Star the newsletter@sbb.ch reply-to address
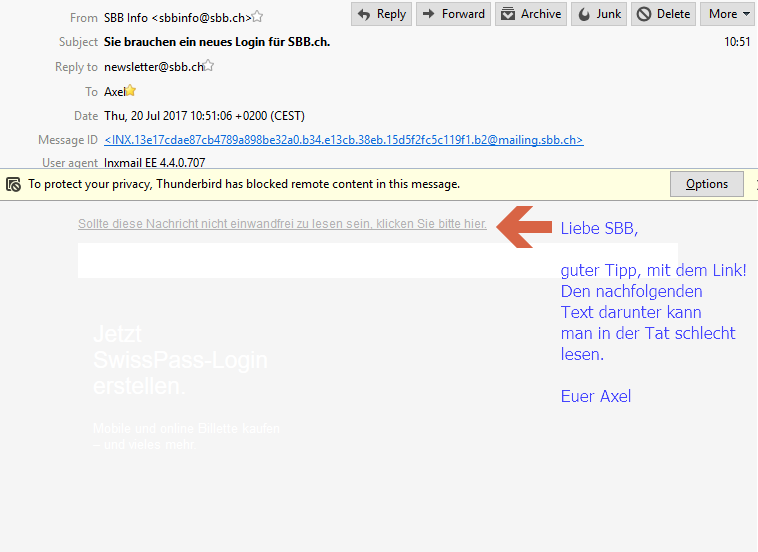The width and height of the screenshot is (758, 552). point(208,66)
